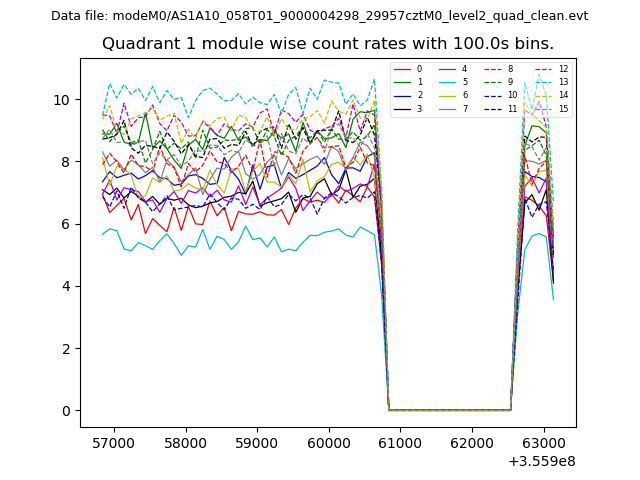The height and width of the screenshot is (480, 640).
Task: Click the x-axis tick label 63000
Action: 543,441
